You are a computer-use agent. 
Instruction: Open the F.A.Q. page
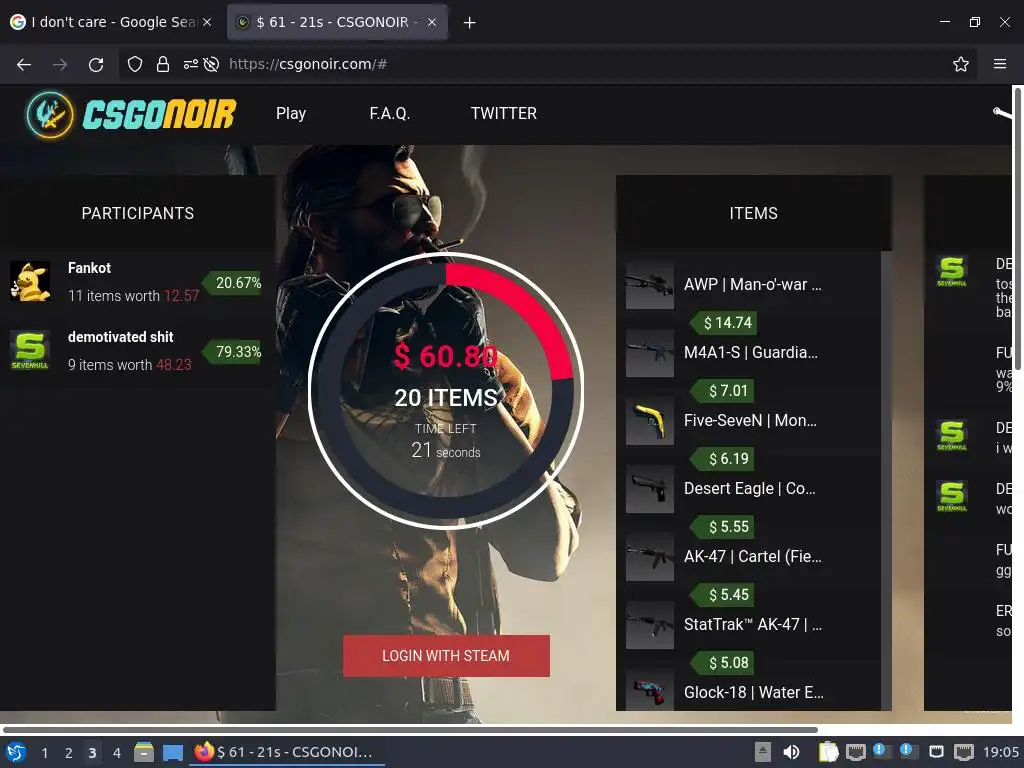(389, 114)
